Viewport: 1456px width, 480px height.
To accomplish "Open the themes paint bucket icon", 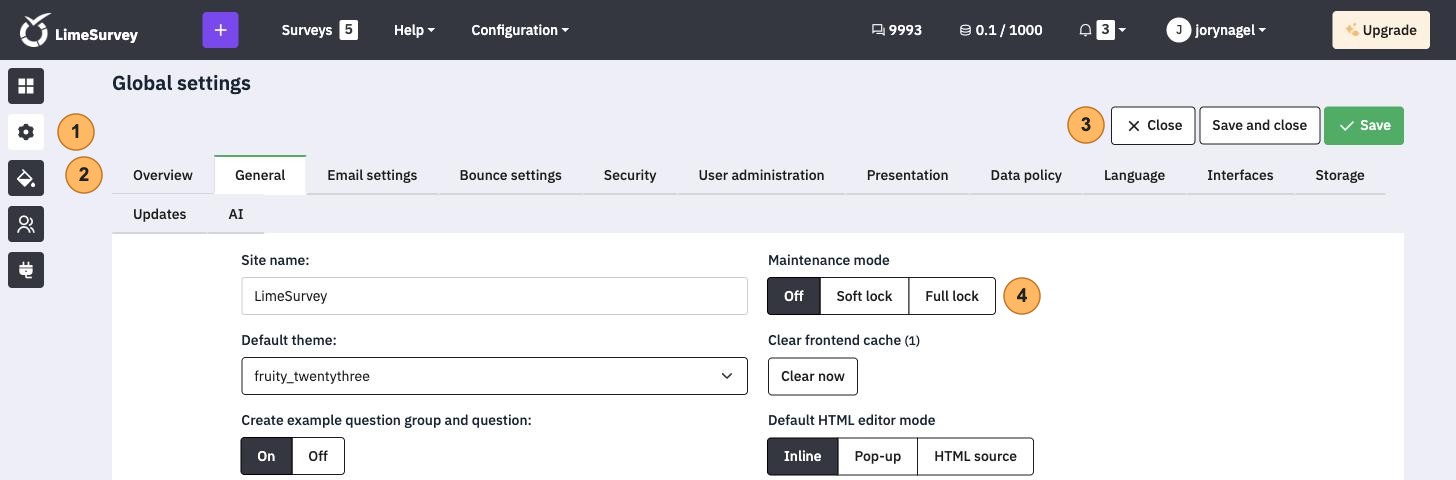I will [x=26, y=178].
